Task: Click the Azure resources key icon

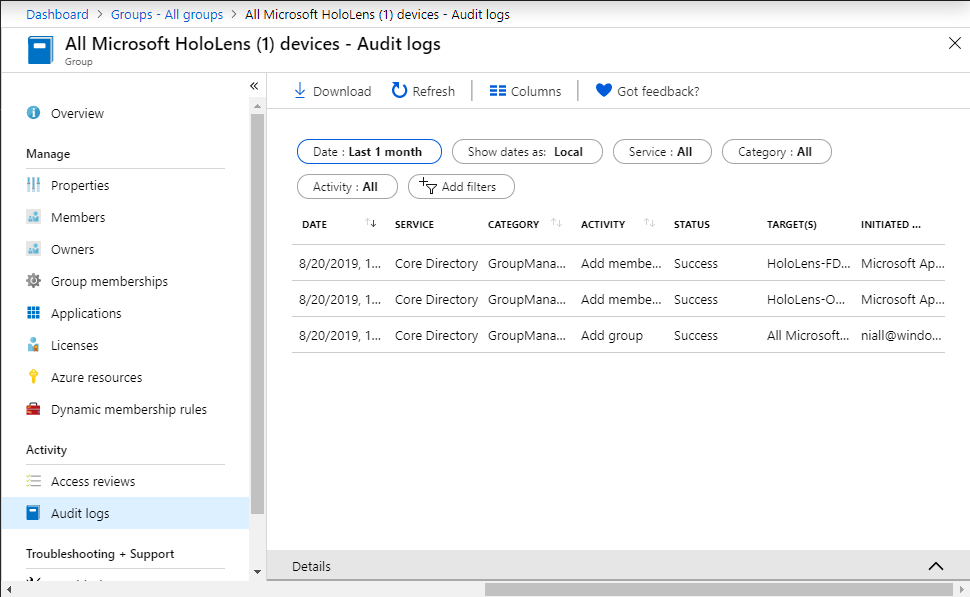Action: [x=33, y=377]
